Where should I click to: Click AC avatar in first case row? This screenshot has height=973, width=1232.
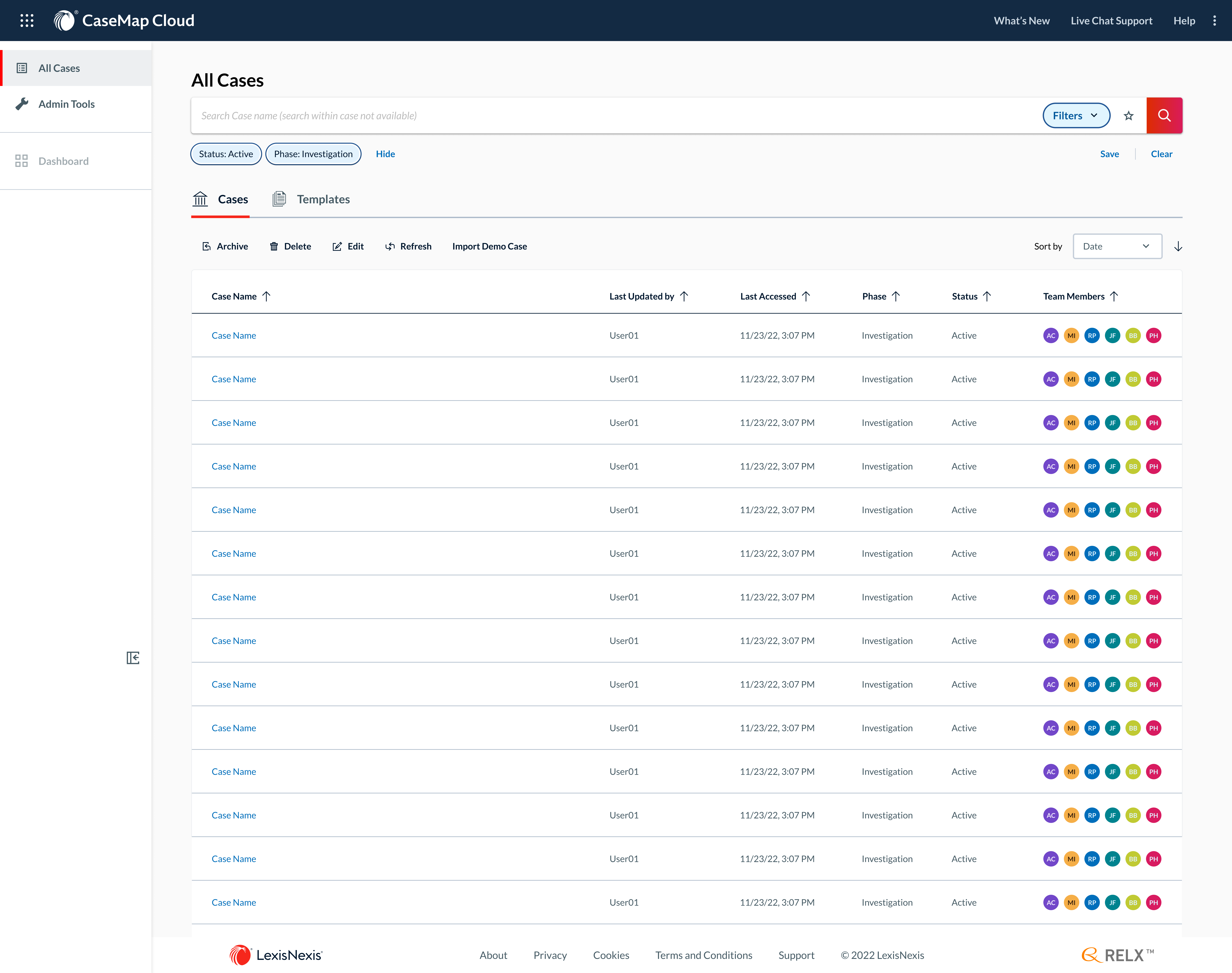point(1051,336)
